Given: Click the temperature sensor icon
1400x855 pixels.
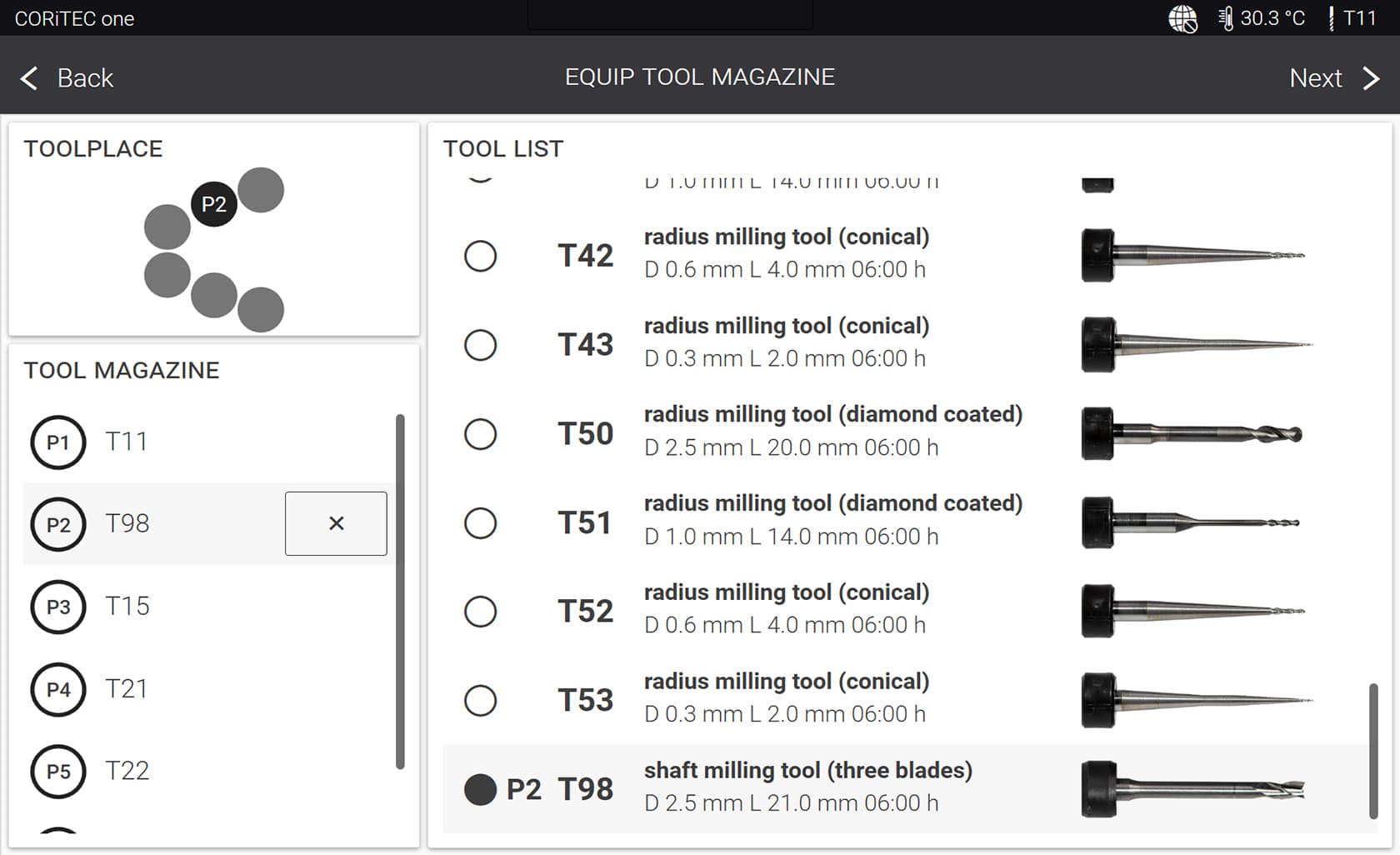Looking at the screenshot, I should (x=1225, y=18).
